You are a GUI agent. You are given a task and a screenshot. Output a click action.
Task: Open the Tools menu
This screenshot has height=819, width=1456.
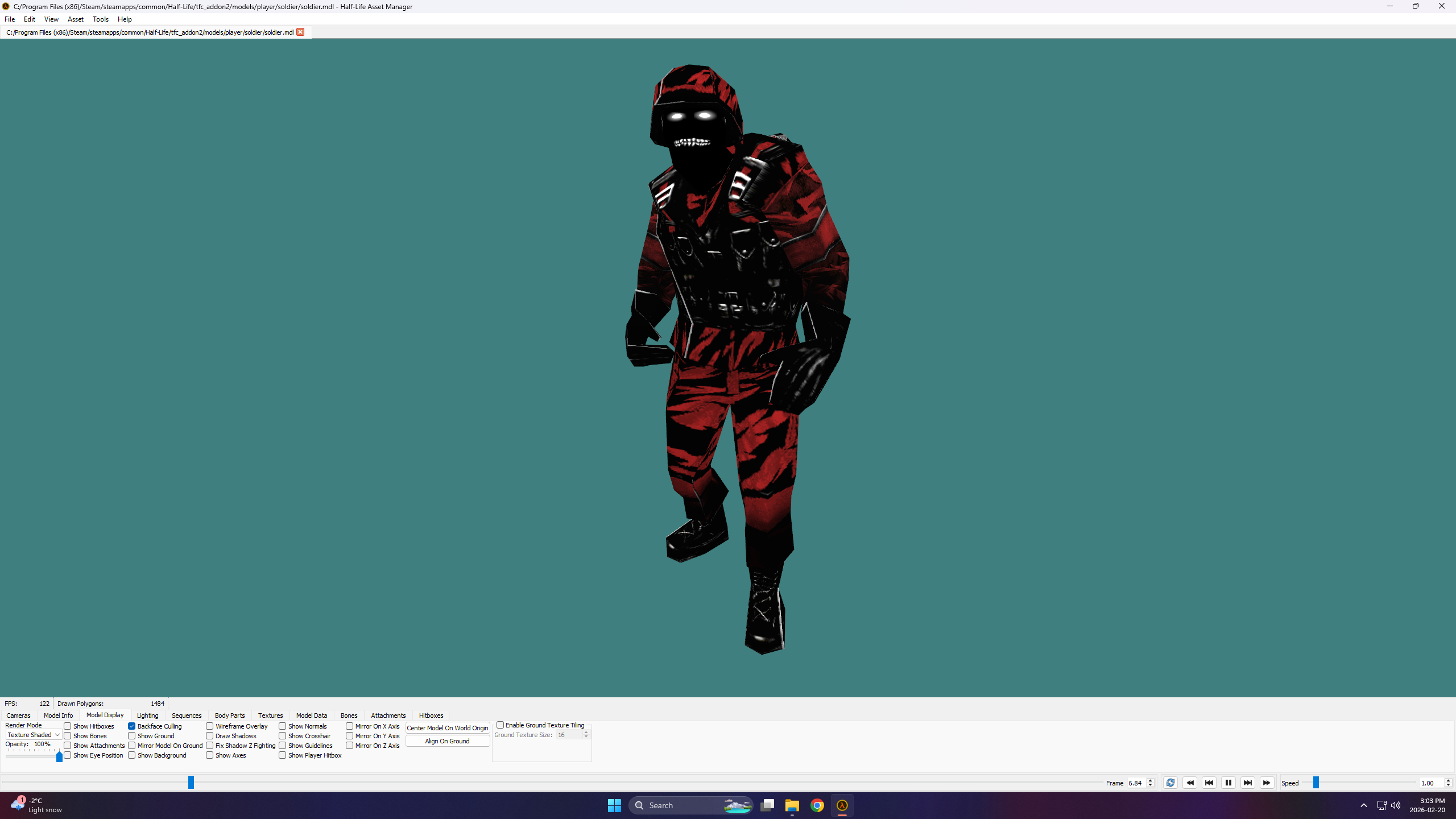click(101, 19)
